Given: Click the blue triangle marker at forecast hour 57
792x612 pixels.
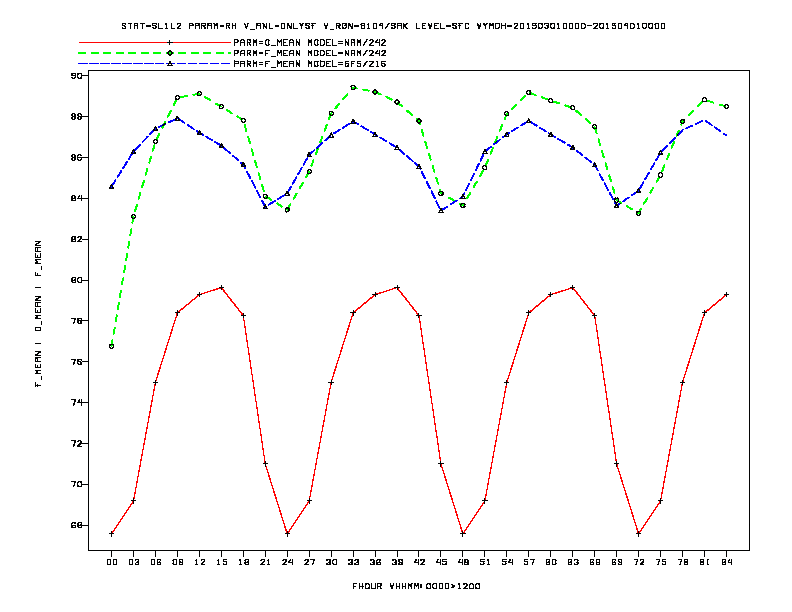Looking at the screenshot, I should [529, 121].
